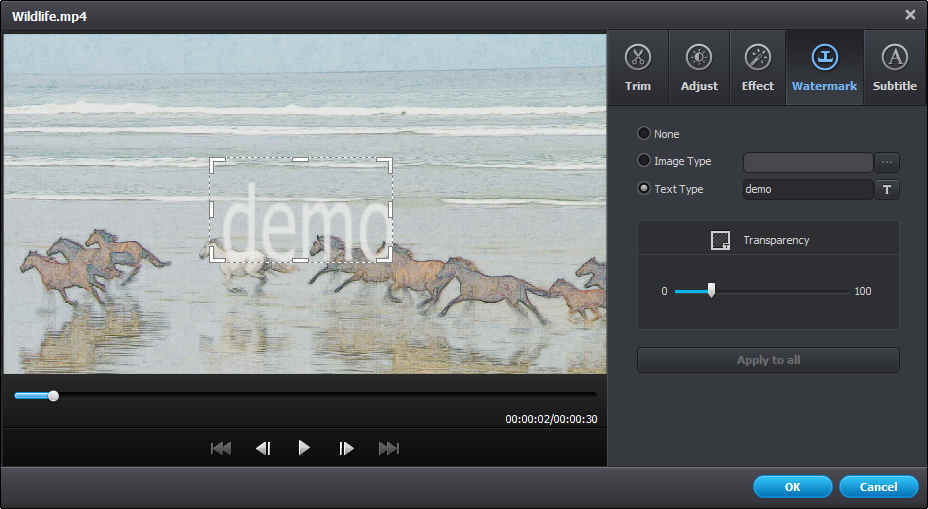Choose Image Type watermark radio button
Image resolution: width=928 pixels, height=509 pixels.
(x=643, y=160)
